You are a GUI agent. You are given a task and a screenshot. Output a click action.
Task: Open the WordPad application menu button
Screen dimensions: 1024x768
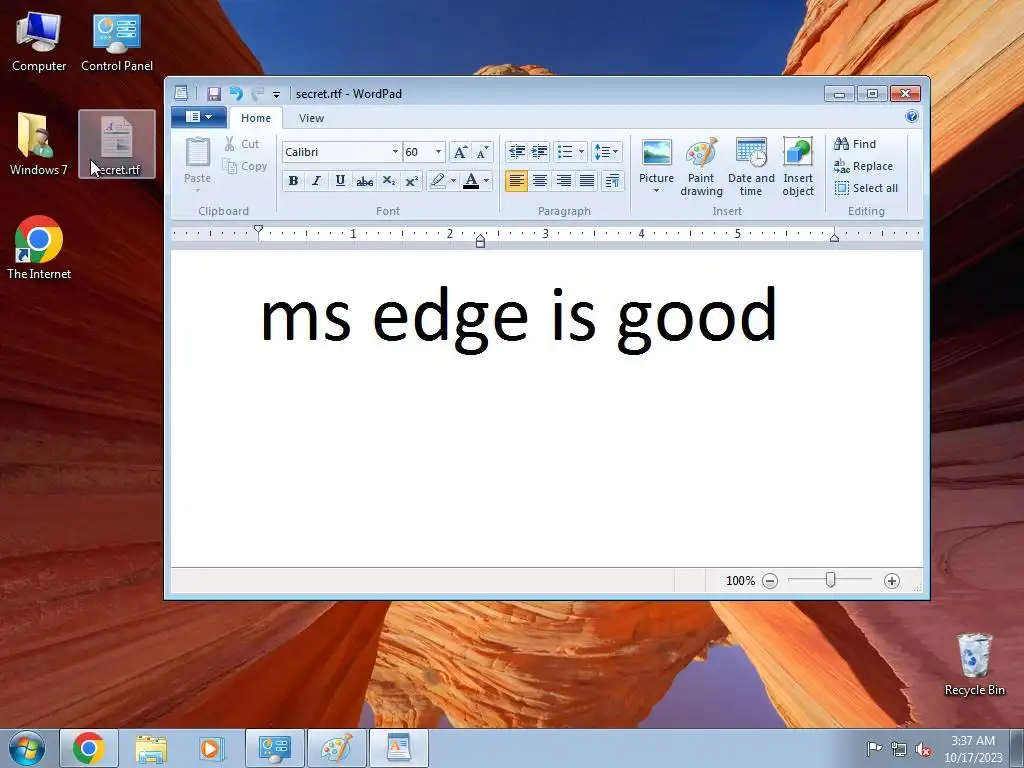pos(199,117)
